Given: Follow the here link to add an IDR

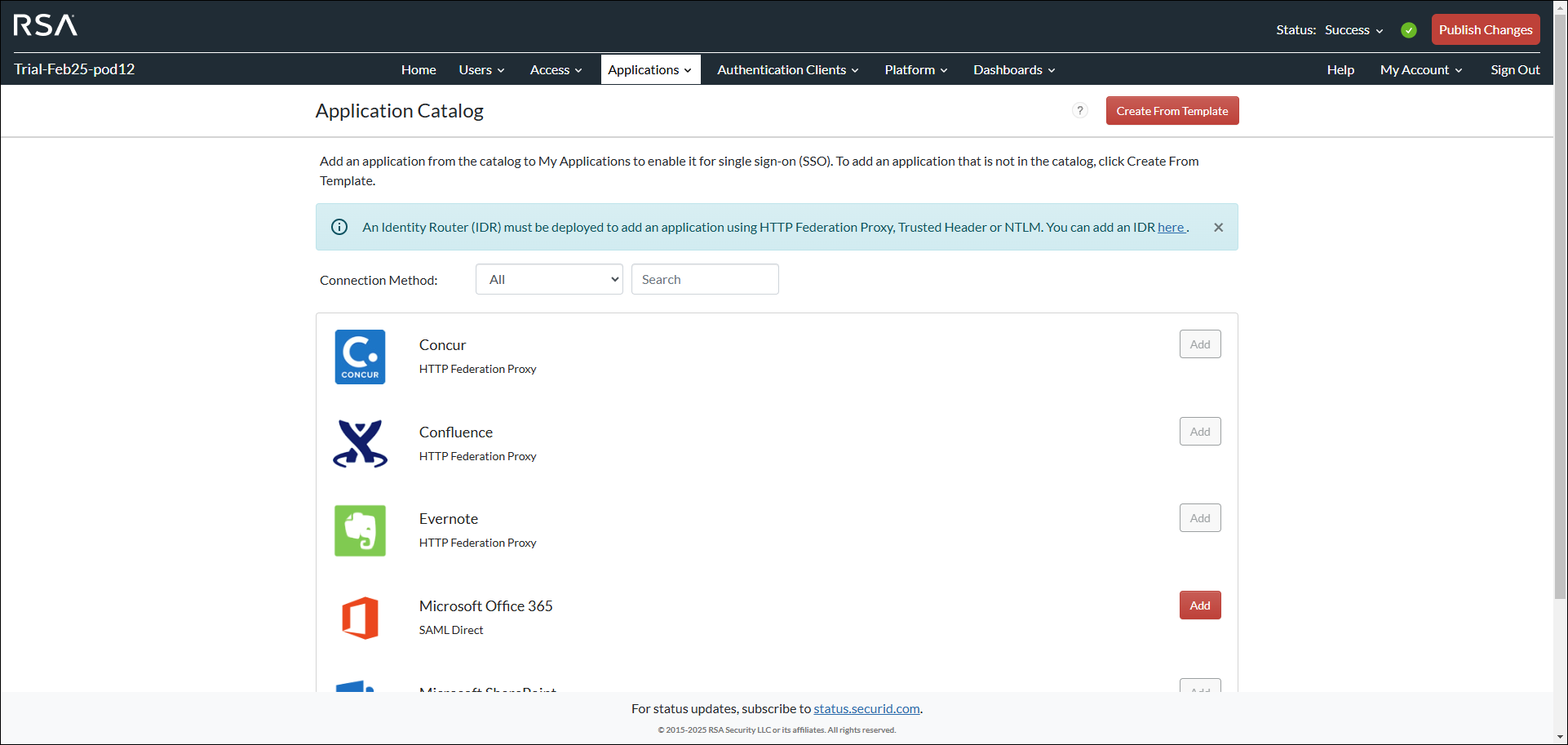Looking at the screenshot, I should (1171, 227).
